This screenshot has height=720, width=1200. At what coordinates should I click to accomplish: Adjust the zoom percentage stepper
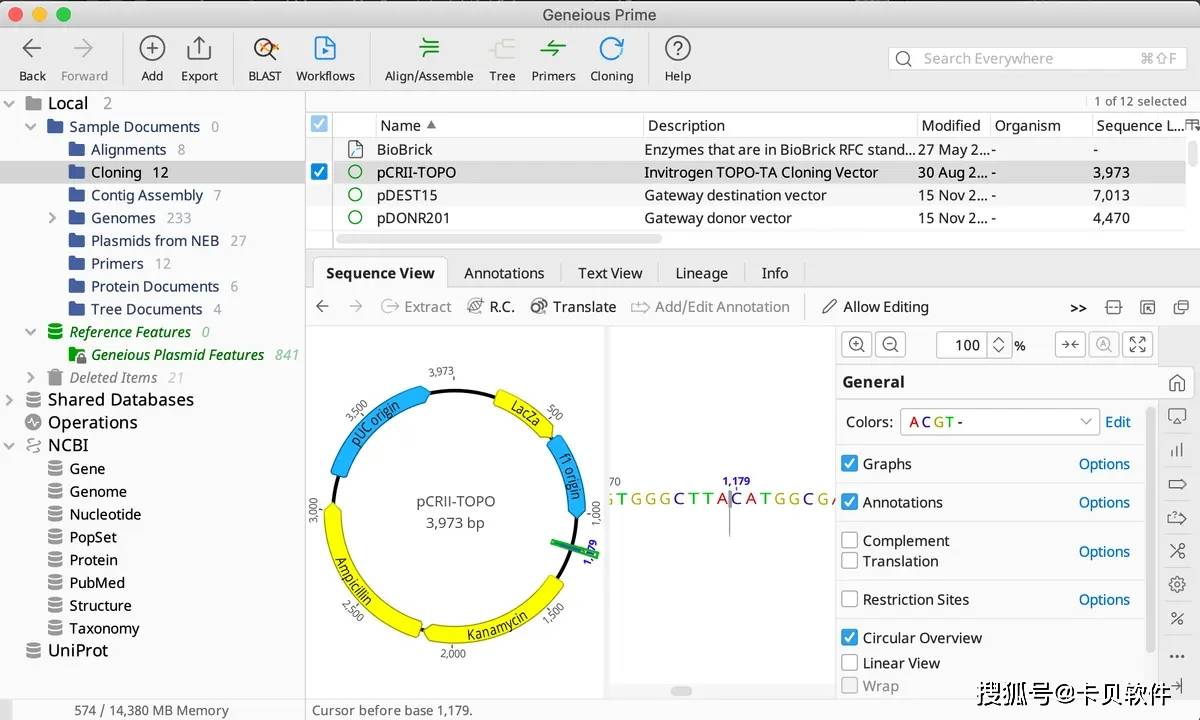click(x=999, y=345)
